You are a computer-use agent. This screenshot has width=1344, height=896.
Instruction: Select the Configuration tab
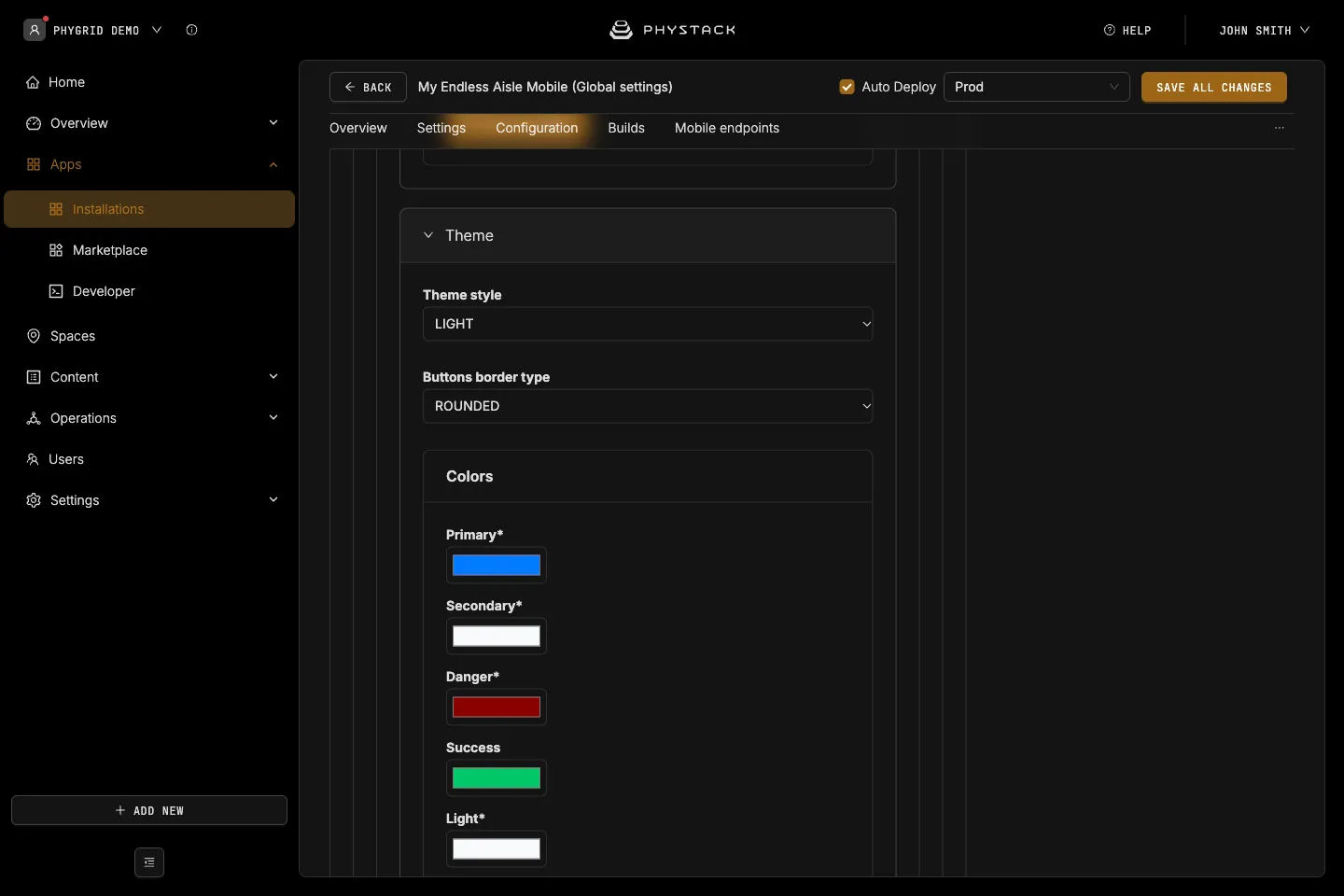click(x=537, y=128)
